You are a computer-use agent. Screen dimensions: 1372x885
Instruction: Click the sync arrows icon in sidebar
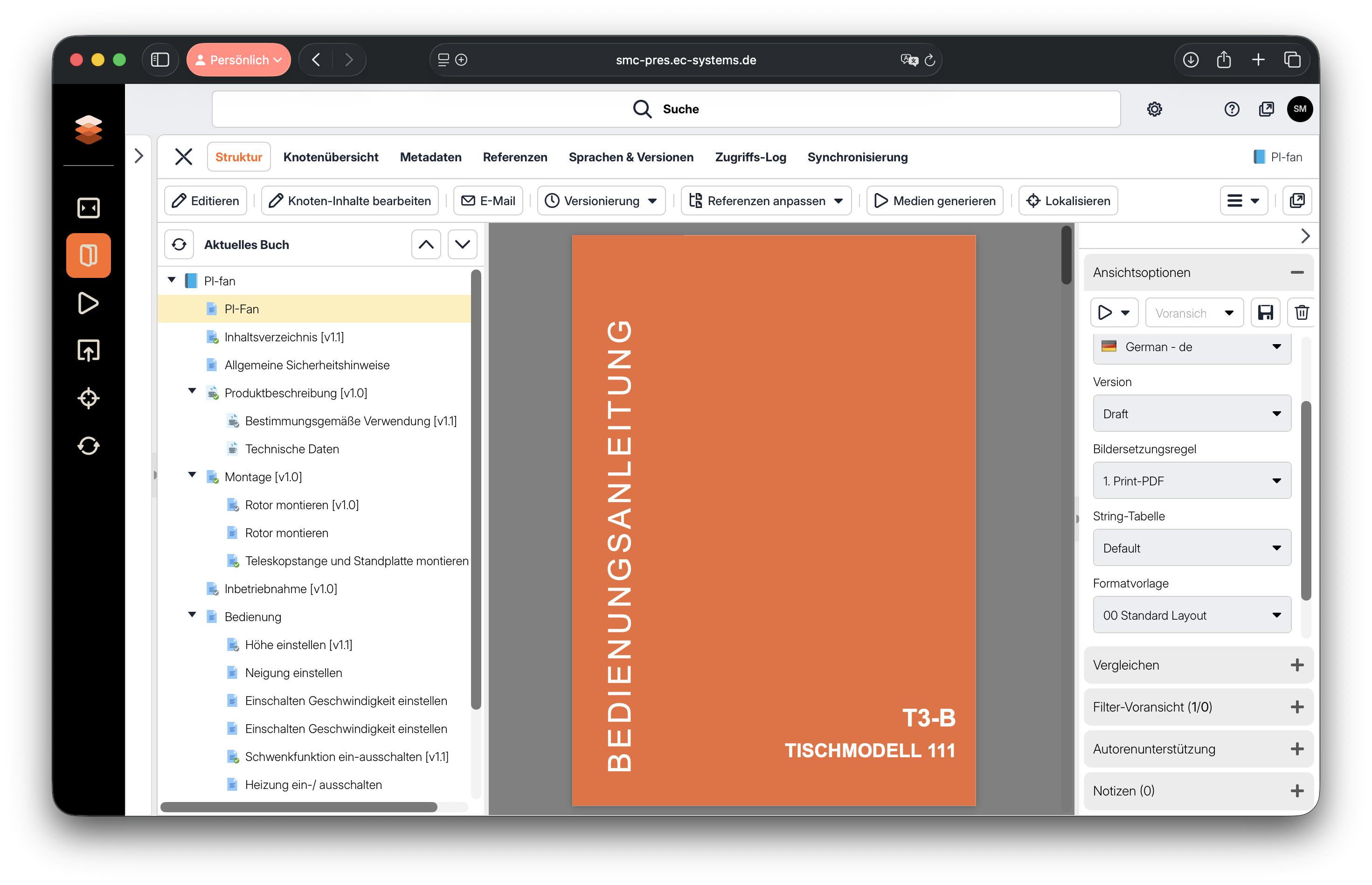(89, 446)
